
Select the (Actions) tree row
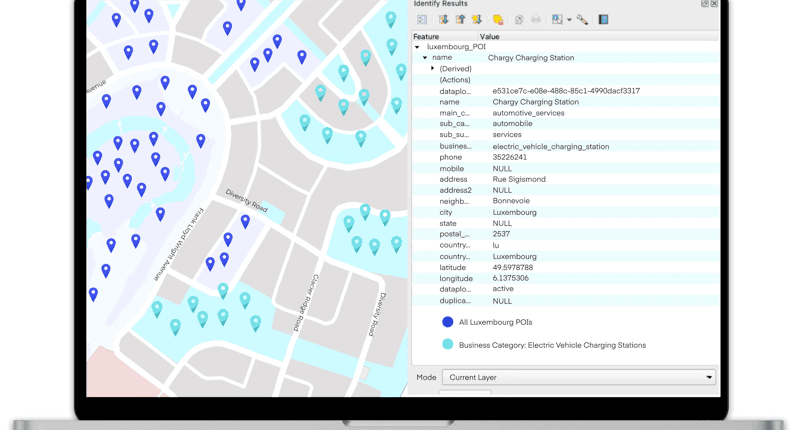[x=455, y=80]
